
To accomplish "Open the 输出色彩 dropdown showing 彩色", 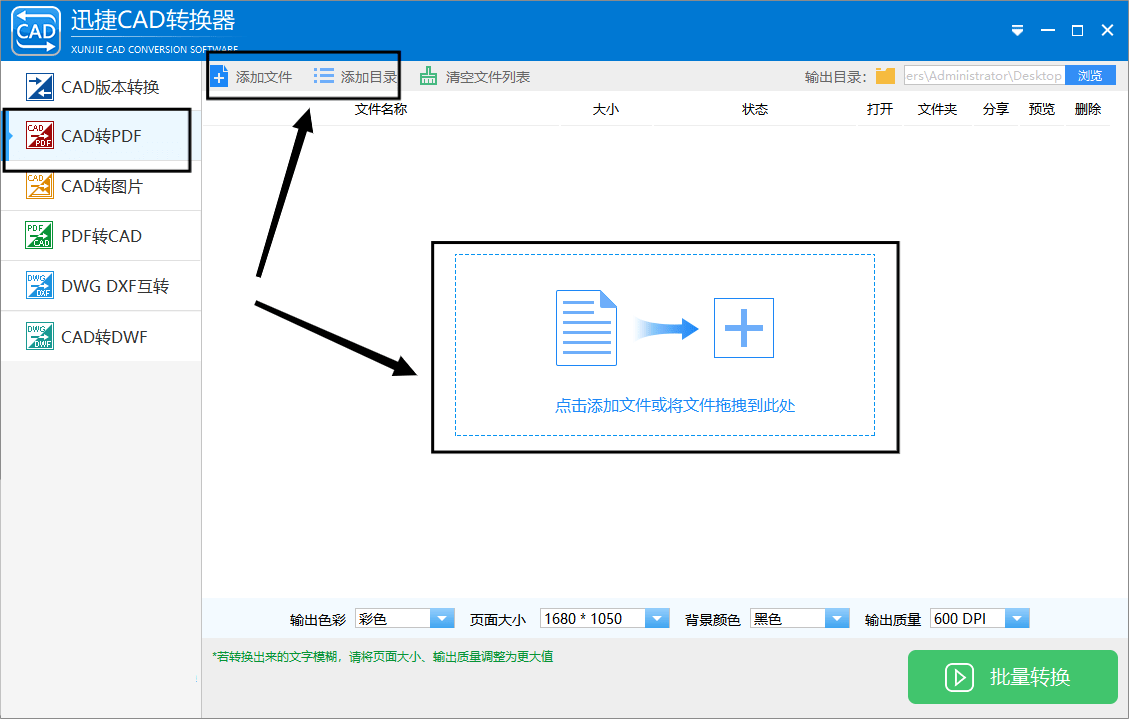I will 405,618.
